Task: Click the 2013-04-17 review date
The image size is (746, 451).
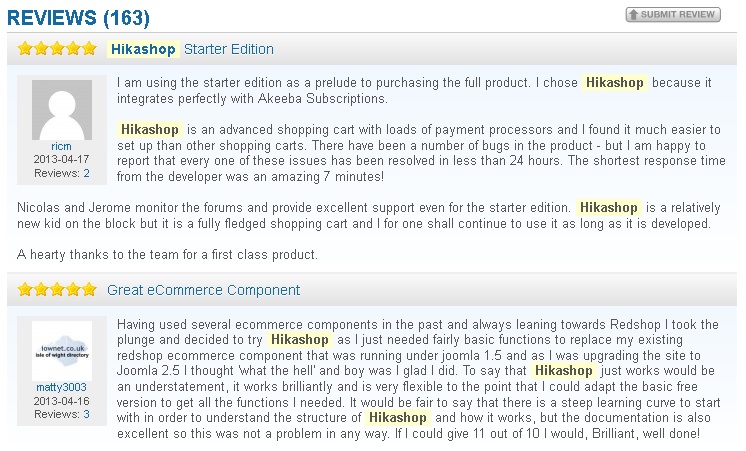Action: click(61, 159)
